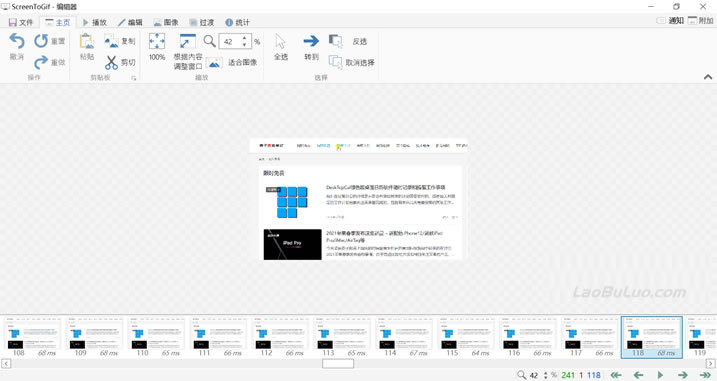Viewport: 717px width, 381px height.
Task: Select frame 112 thumbnail
Action: [x=280, y=337]
